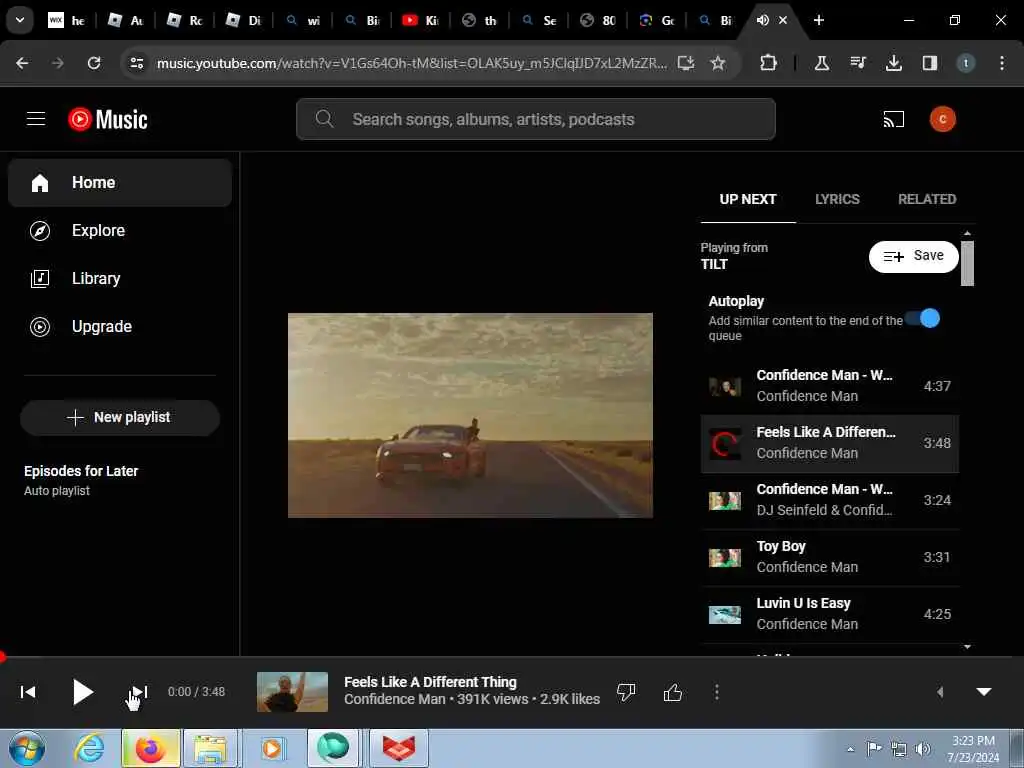Switch to the LYRICS tab
Image resolution: width=1024 pixels, height=768 pixels.
click(x=837, y=199)
